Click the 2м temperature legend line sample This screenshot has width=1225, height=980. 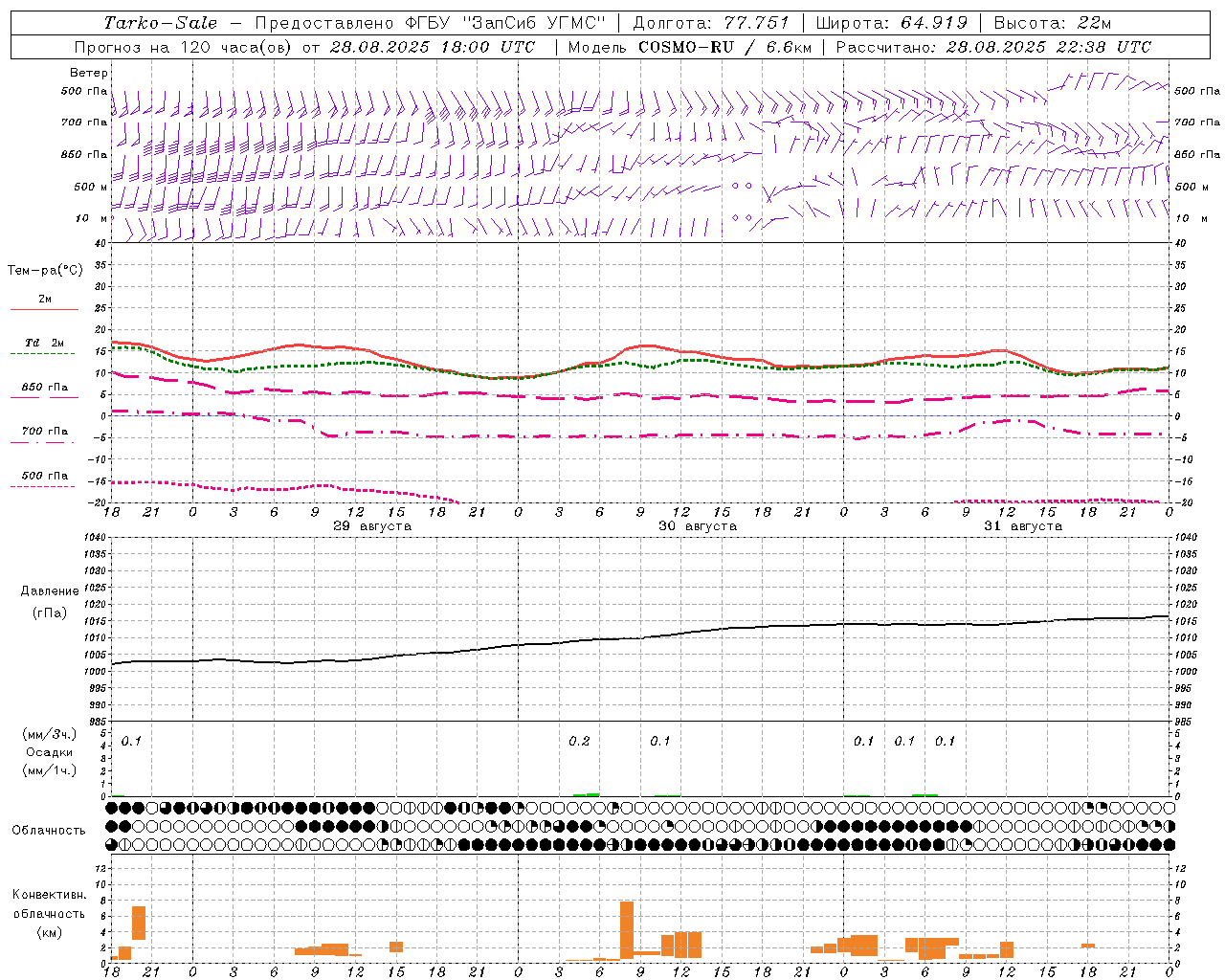coord(44,310)
